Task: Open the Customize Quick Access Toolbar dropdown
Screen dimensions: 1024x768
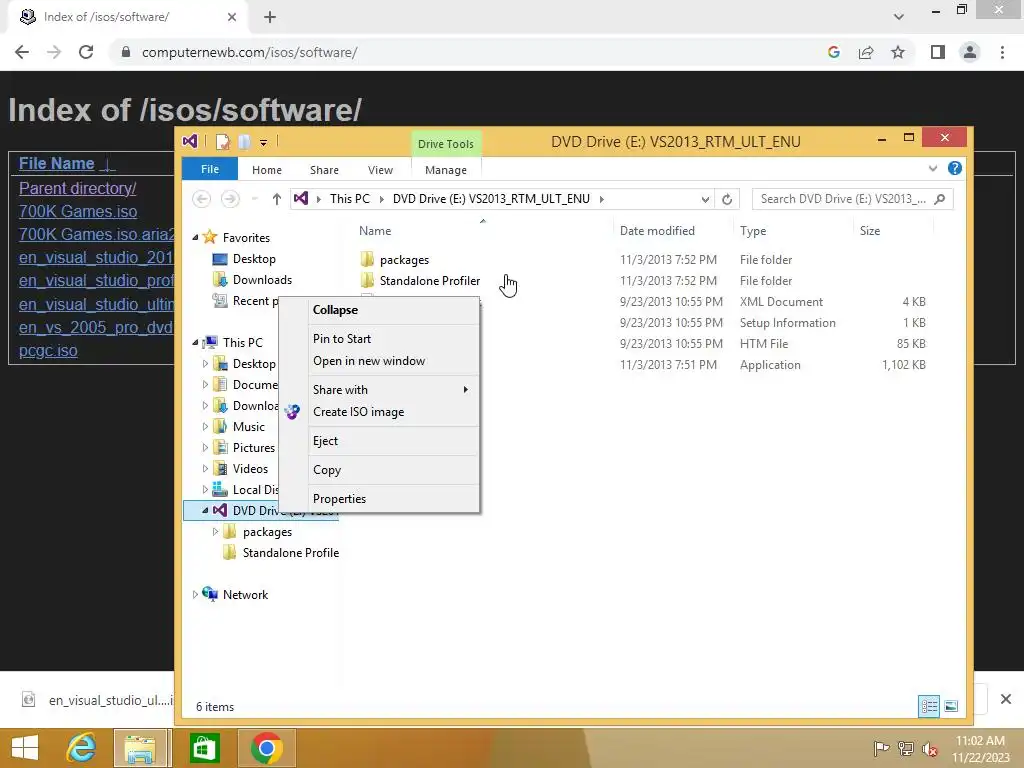Action: pyautogui.click(x=263, y=142)
